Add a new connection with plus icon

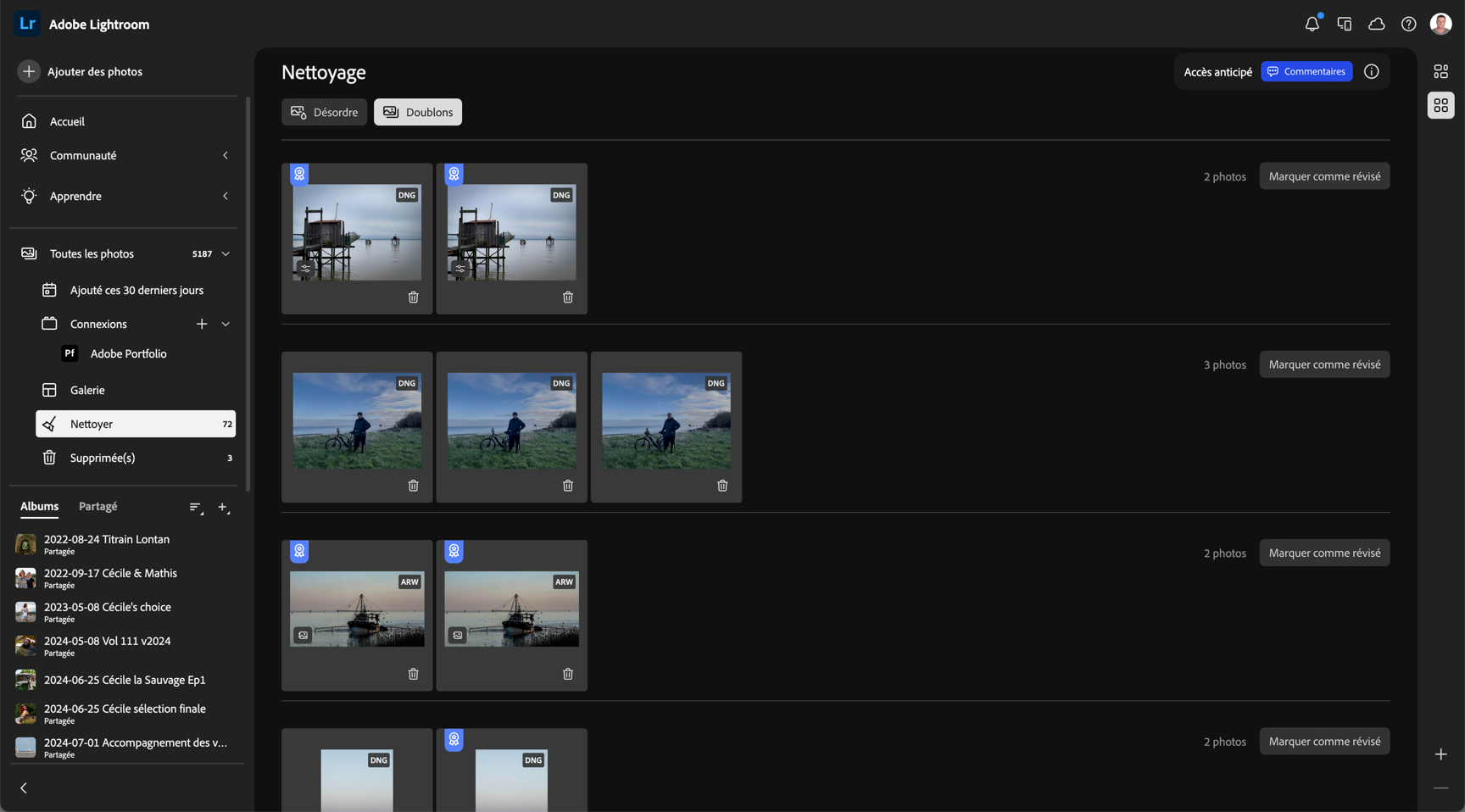(x=202, y=324)
